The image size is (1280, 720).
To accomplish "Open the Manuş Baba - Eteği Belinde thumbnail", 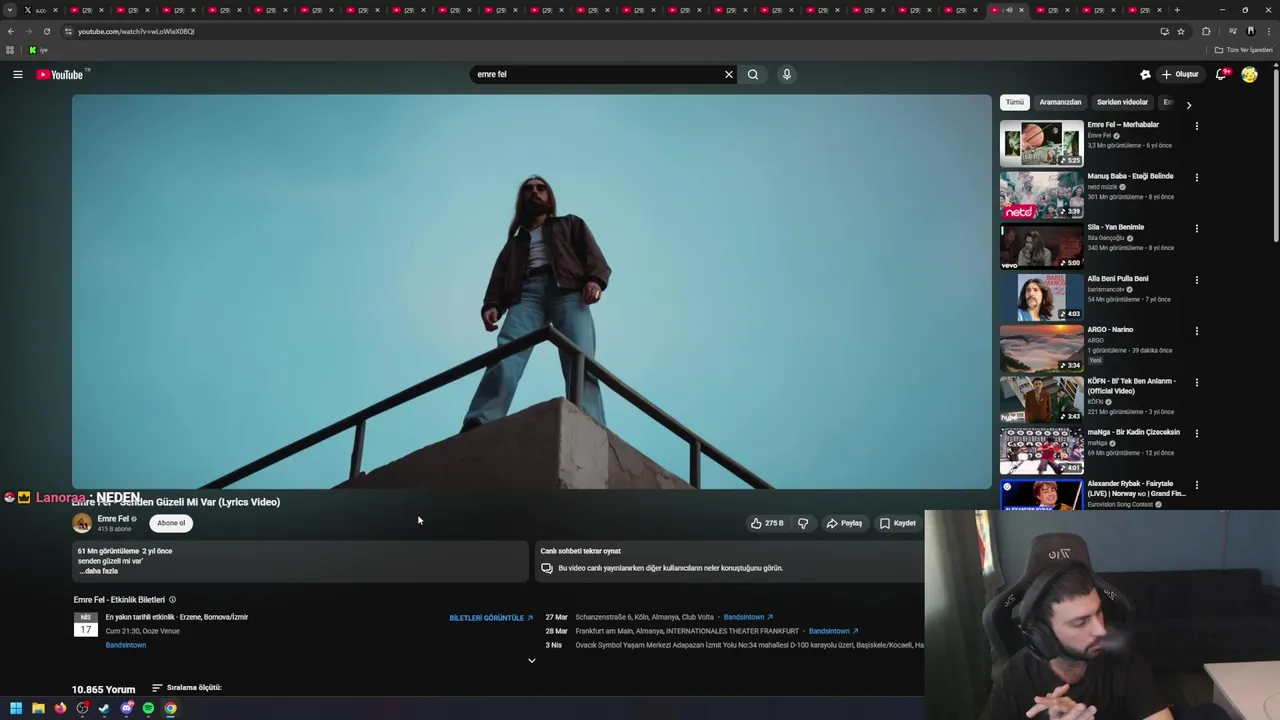I will 1041,195.
